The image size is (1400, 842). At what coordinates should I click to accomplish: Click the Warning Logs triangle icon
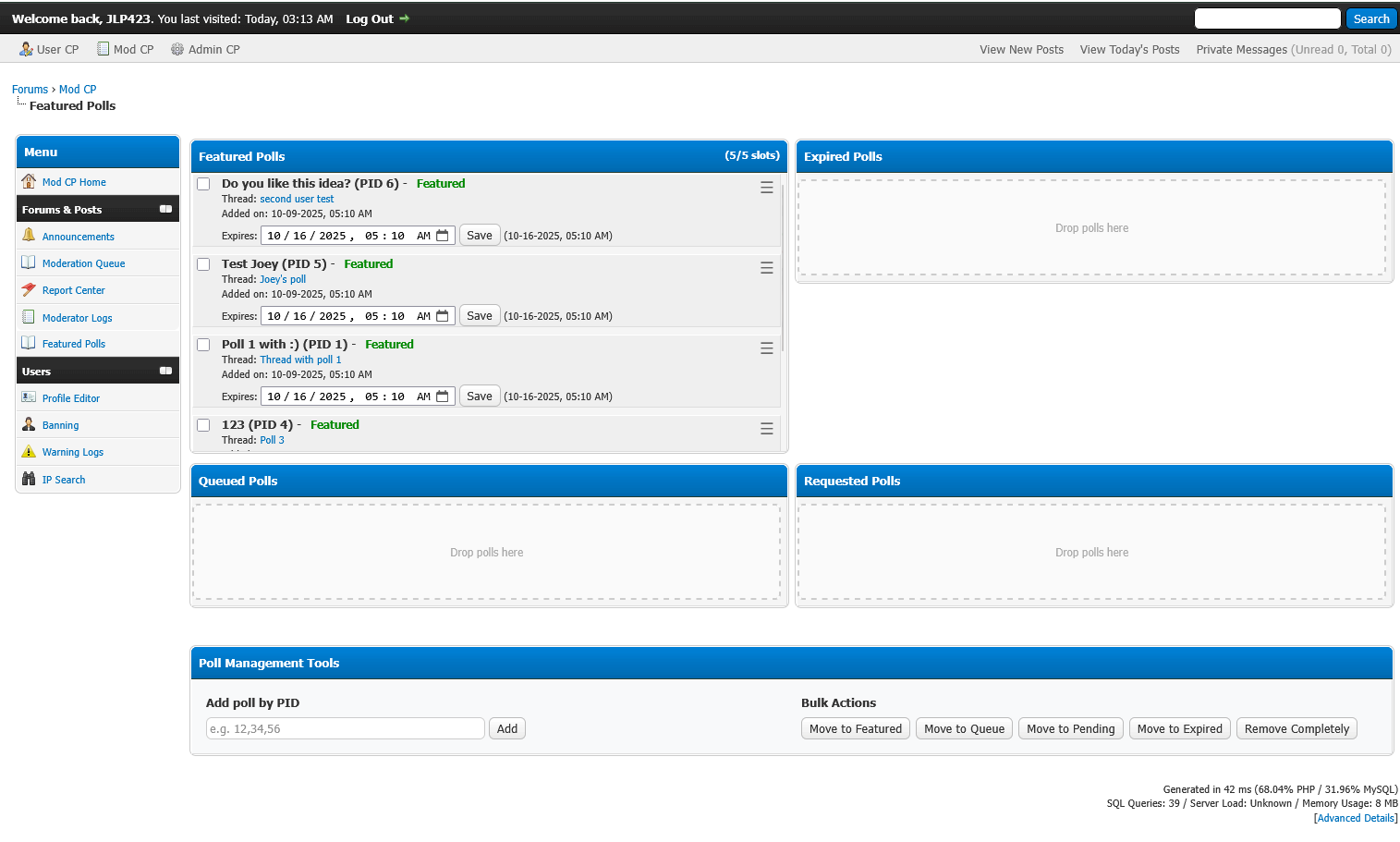(29, 452)
